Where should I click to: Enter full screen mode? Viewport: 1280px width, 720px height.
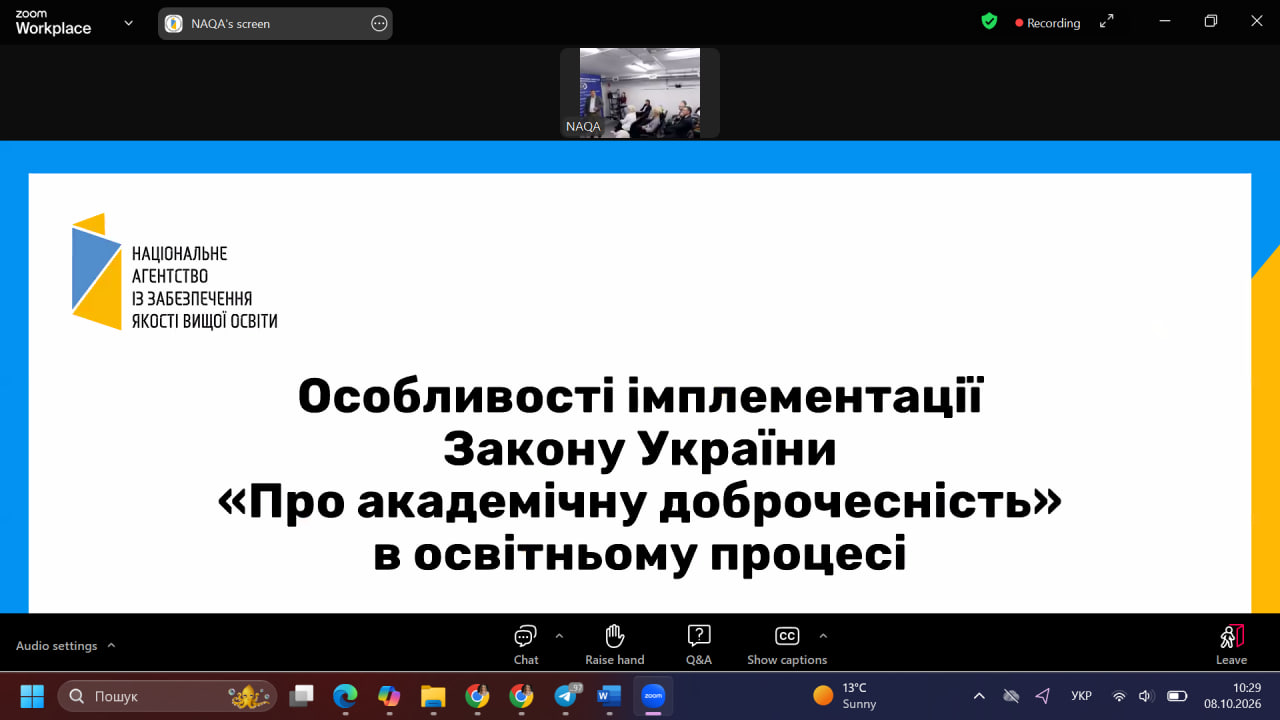tap(1107, 21)
